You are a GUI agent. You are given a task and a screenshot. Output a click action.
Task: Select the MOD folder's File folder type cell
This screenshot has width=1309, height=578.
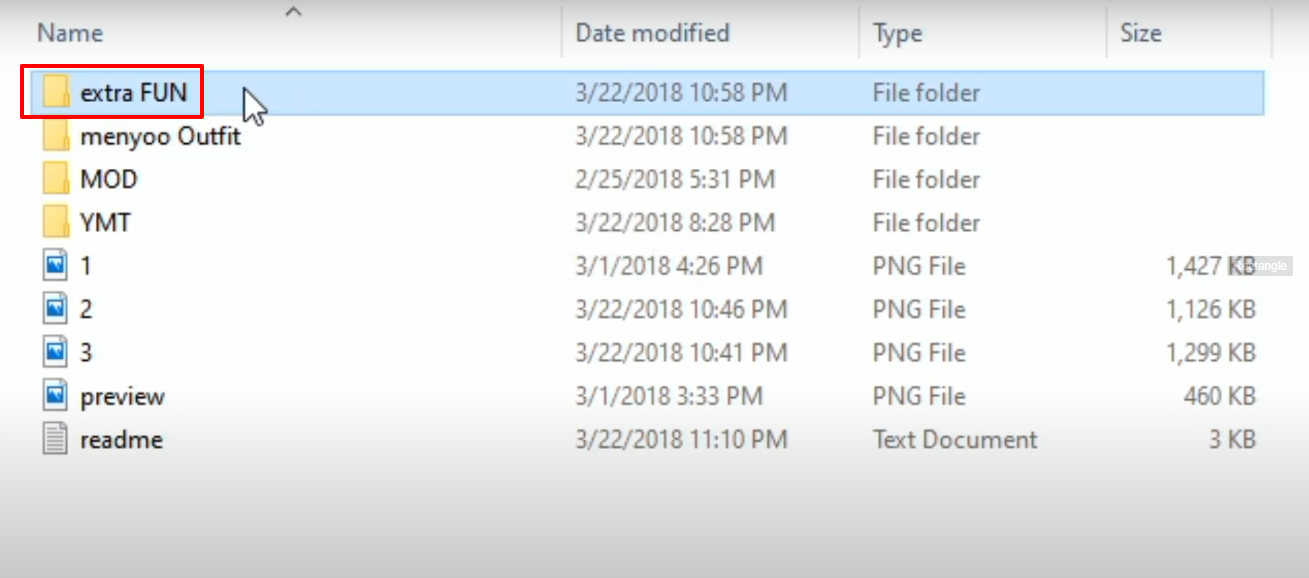point(926,179)
